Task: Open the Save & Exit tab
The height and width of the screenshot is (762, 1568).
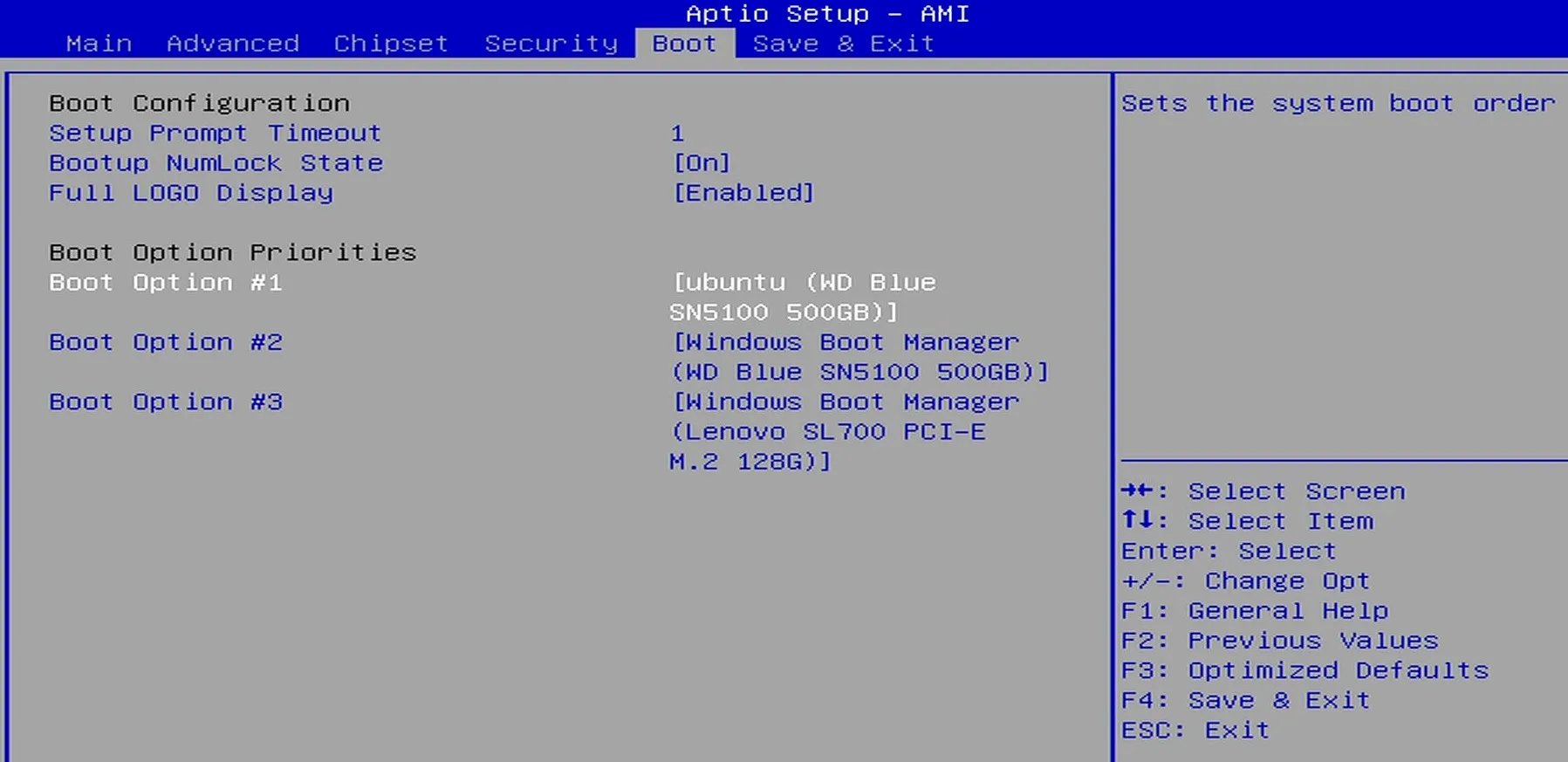Action: pos(843,44)
